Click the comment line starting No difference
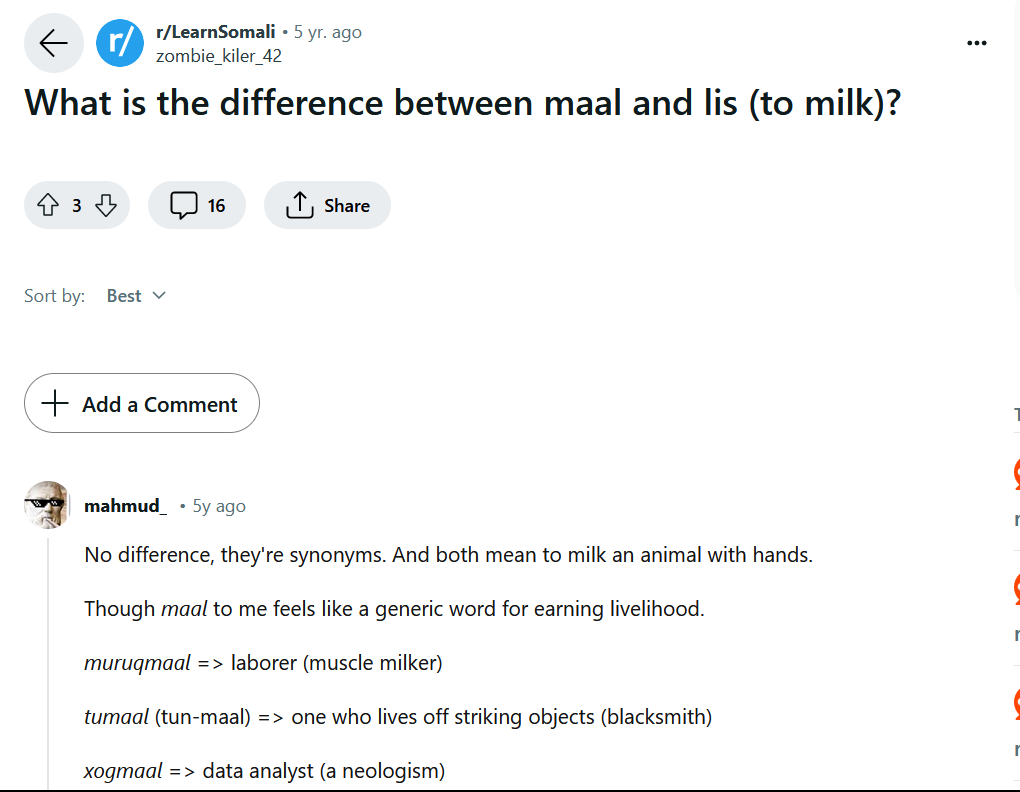1020x792 pixels. (448, 554)
